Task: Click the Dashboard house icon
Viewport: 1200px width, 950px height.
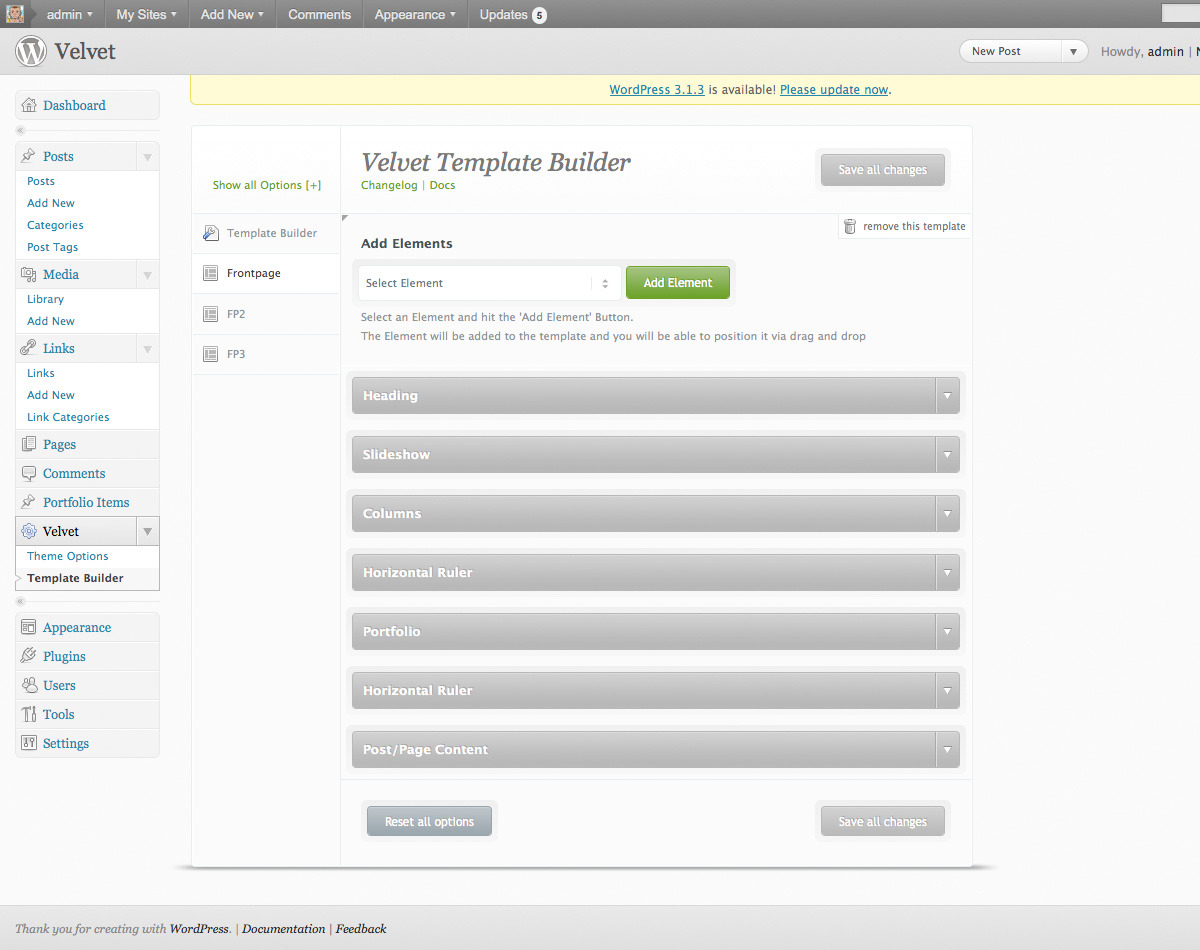Action: [29, 105]
